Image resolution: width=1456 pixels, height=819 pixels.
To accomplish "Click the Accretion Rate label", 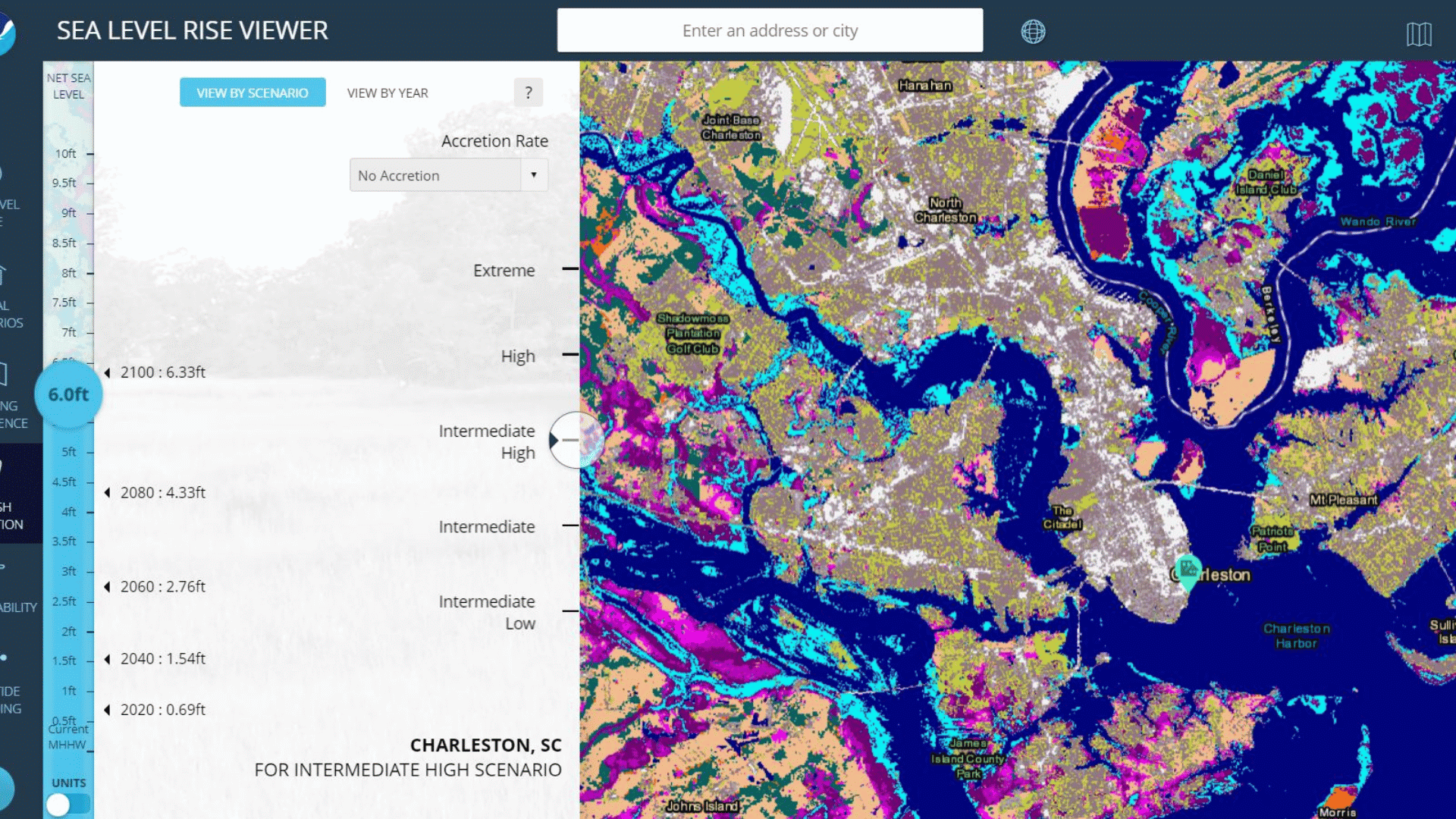I will (494, 141).
